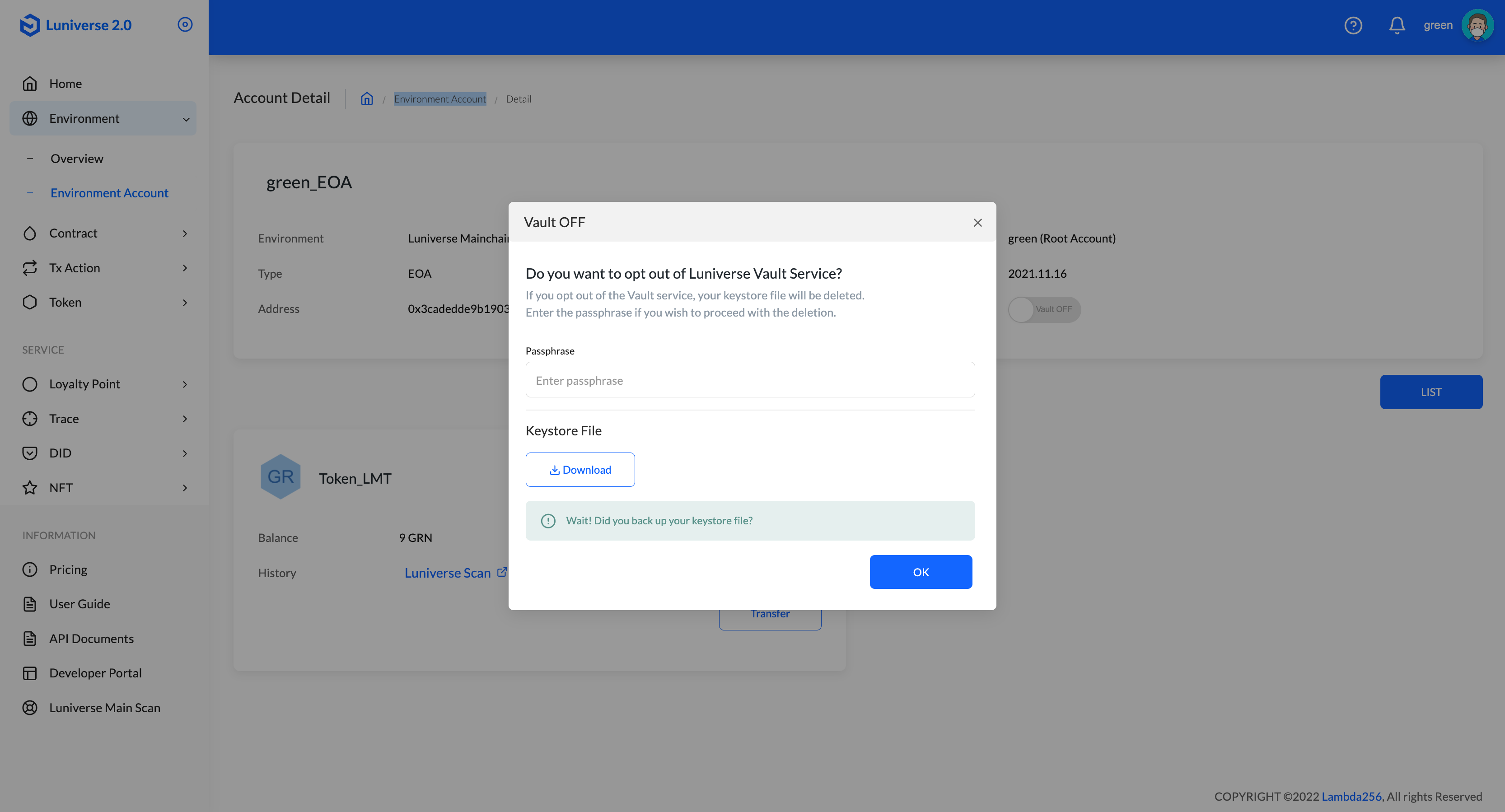Click the NFT star icon

coord(30,487)
